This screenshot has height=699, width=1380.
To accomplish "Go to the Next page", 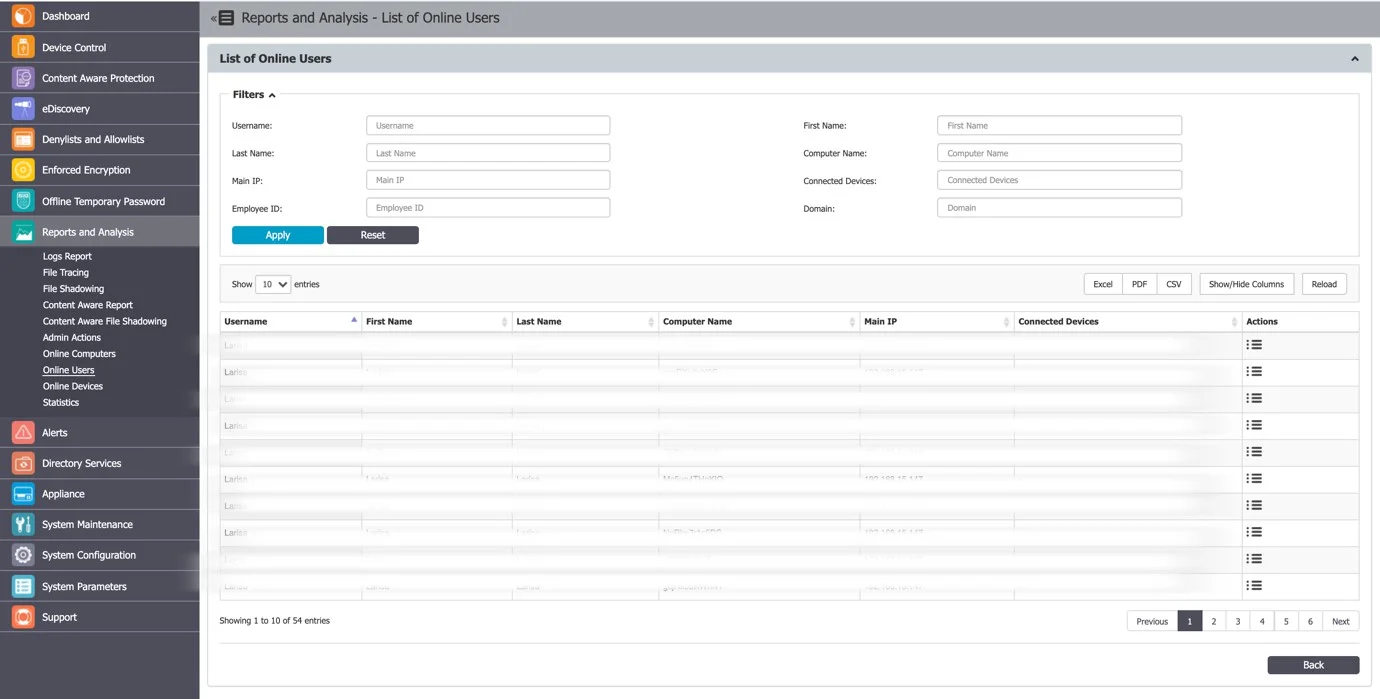I will coord(1340,621).
